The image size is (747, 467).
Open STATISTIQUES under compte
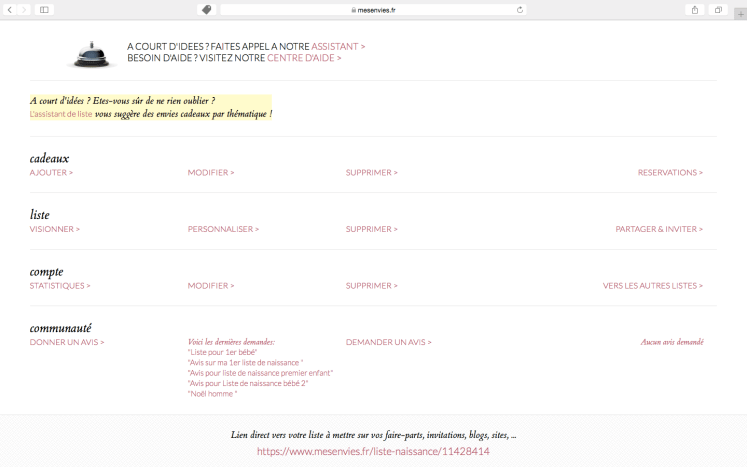click(60, 286)
